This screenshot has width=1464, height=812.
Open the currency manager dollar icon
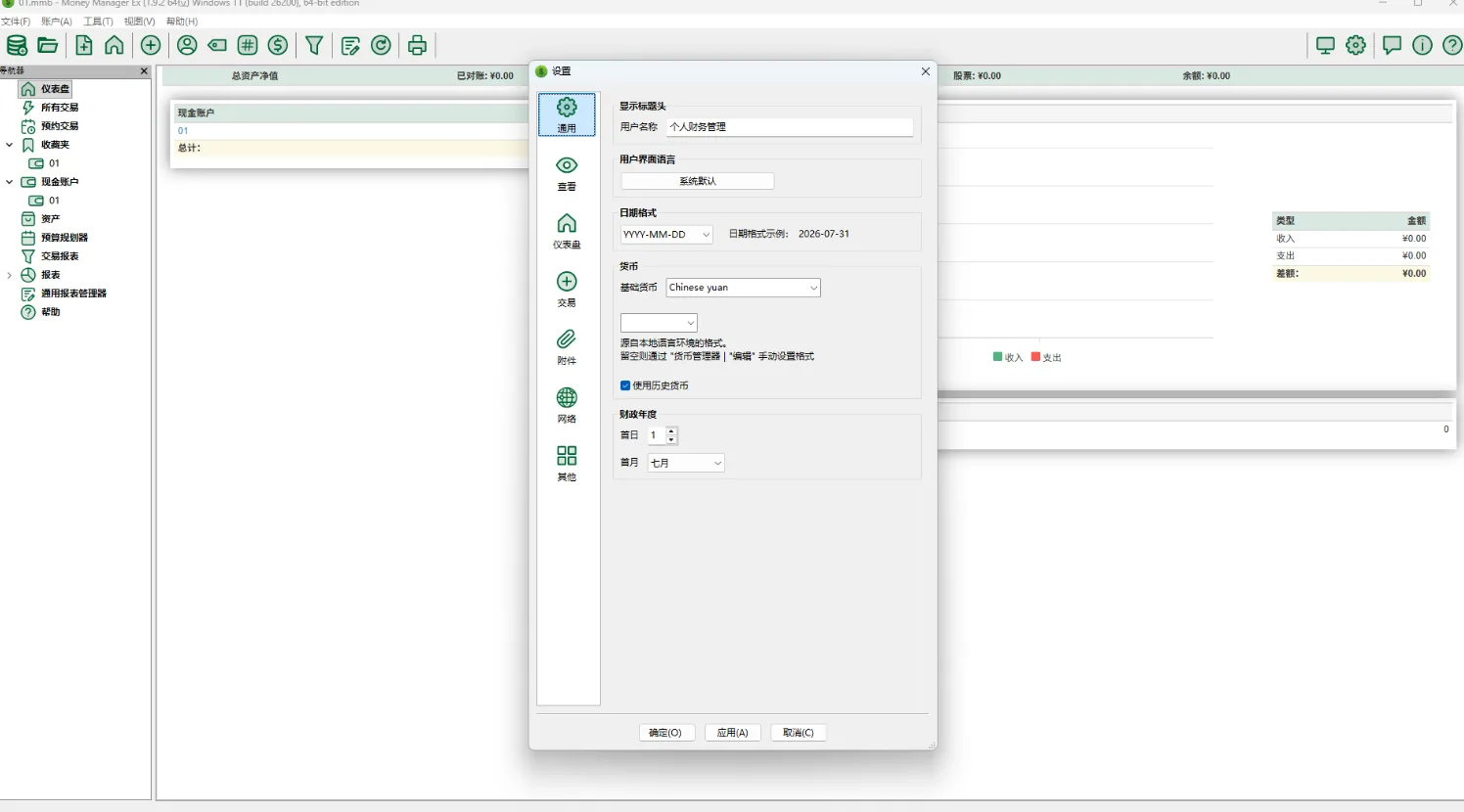(278, 45)
